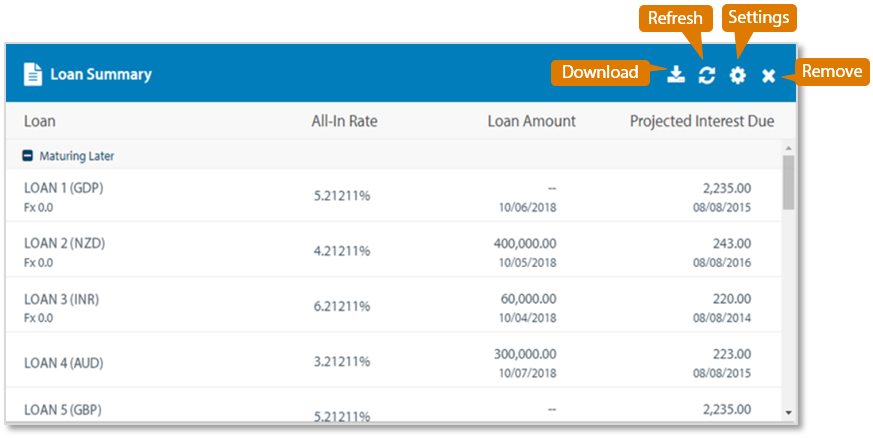The height and width of the screenshot is (438, 873).
Task: Click Projected Interest Due column header
Action: point(701,121)
